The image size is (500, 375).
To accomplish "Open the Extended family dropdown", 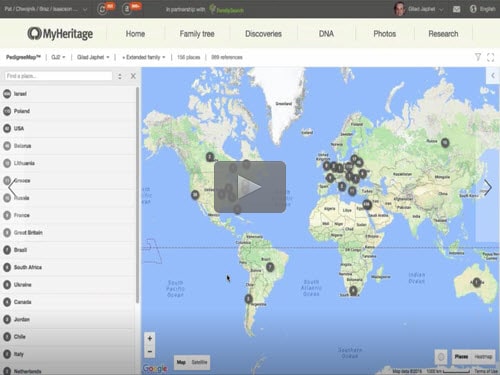I will [144, 57].
